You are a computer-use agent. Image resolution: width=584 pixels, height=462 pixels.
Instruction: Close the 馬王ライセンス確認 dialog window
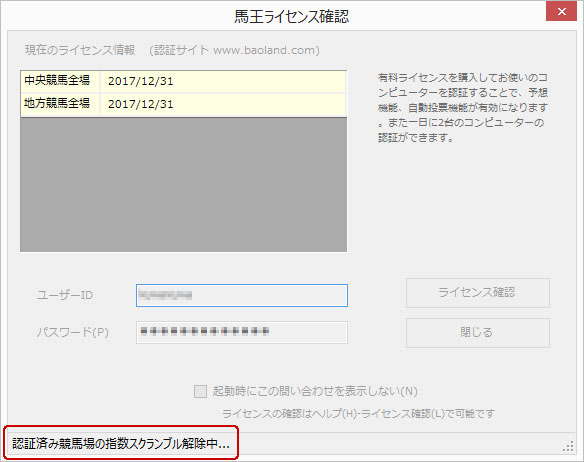coord(561,11)
